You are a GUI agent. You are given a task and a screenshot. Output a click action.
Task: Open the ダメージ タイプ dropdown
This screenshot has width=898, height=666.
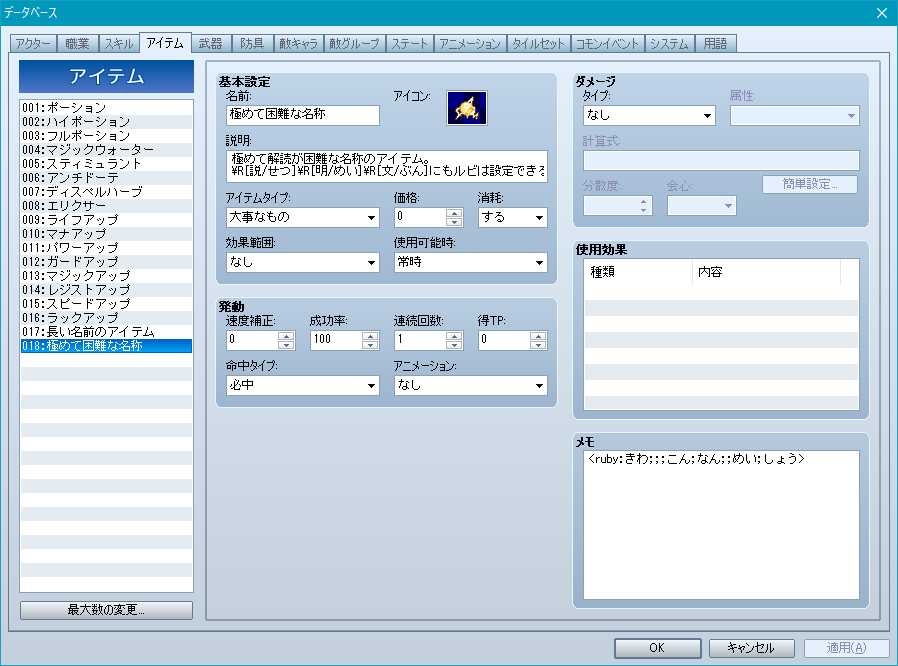pos(649,115)
